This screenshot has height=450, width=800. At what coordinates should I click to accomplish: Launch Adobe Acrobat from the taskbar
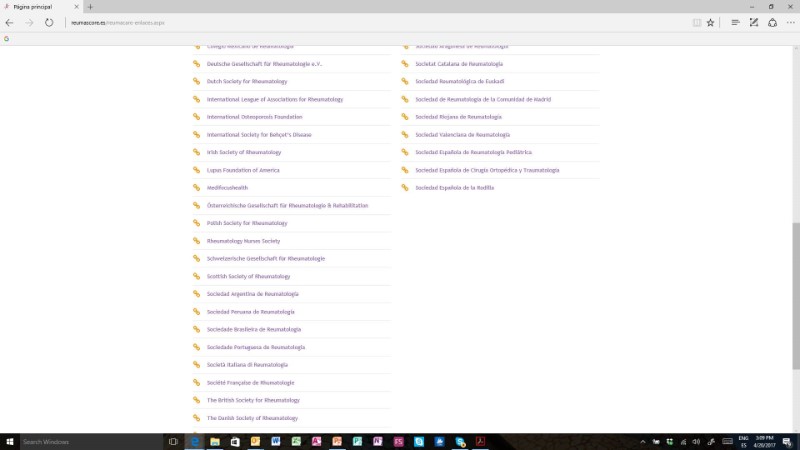click(480, 442)
